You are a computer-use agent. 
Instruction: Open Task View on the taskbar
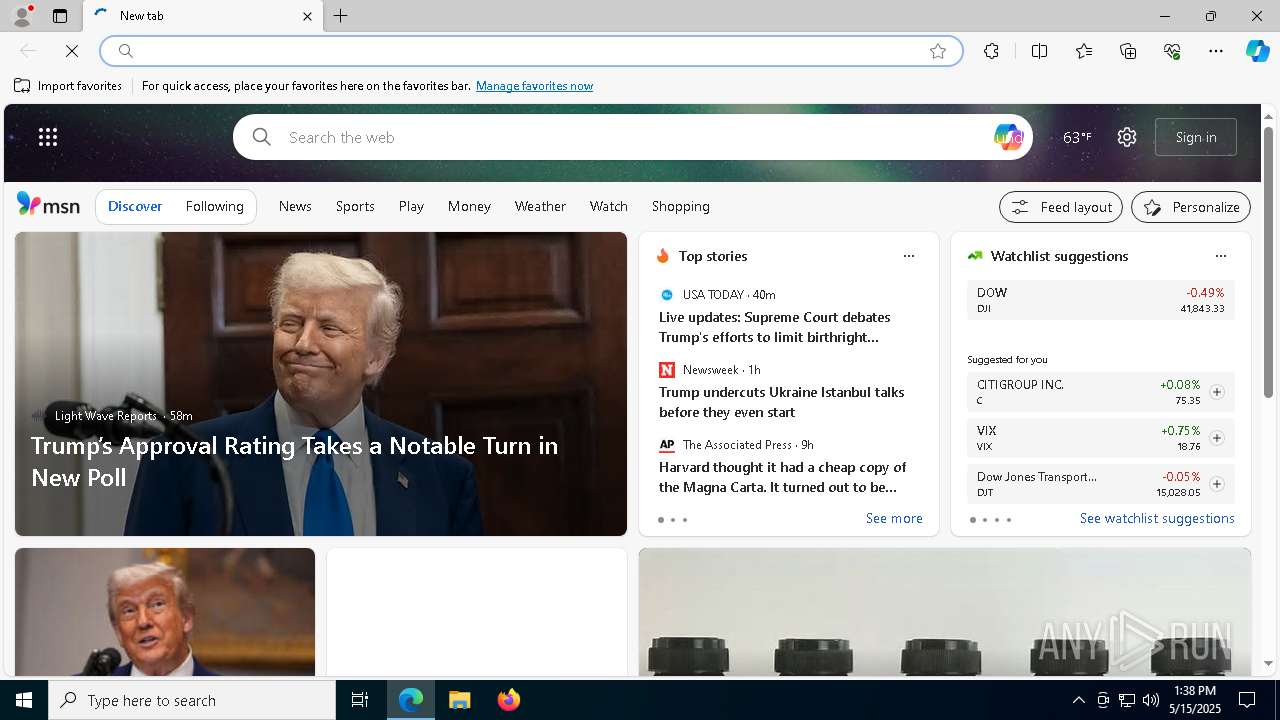point(360,700)
